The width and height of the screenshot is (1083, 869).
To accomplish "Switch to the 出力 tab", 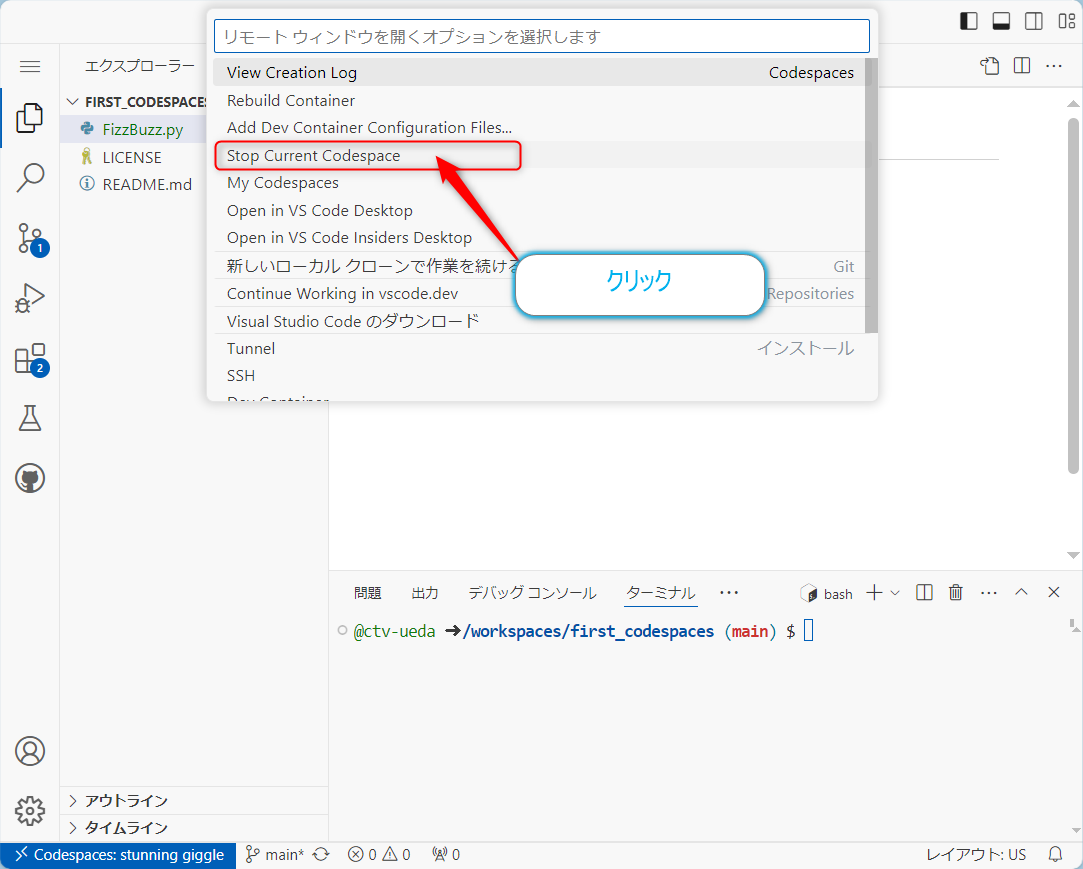I will pyautogui.click(x=425, y=593).
